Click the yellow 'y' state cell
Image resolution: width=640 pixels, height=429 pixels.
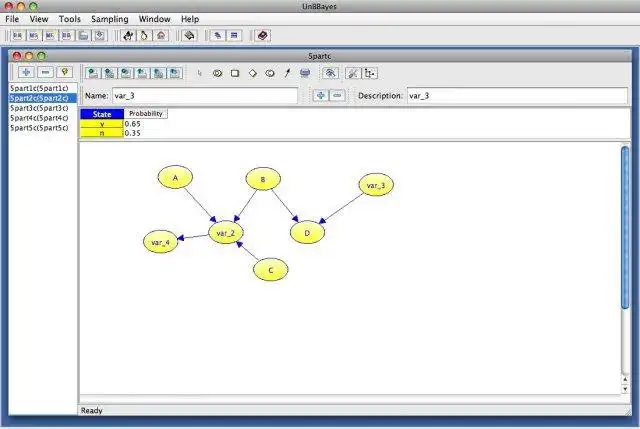102,124
